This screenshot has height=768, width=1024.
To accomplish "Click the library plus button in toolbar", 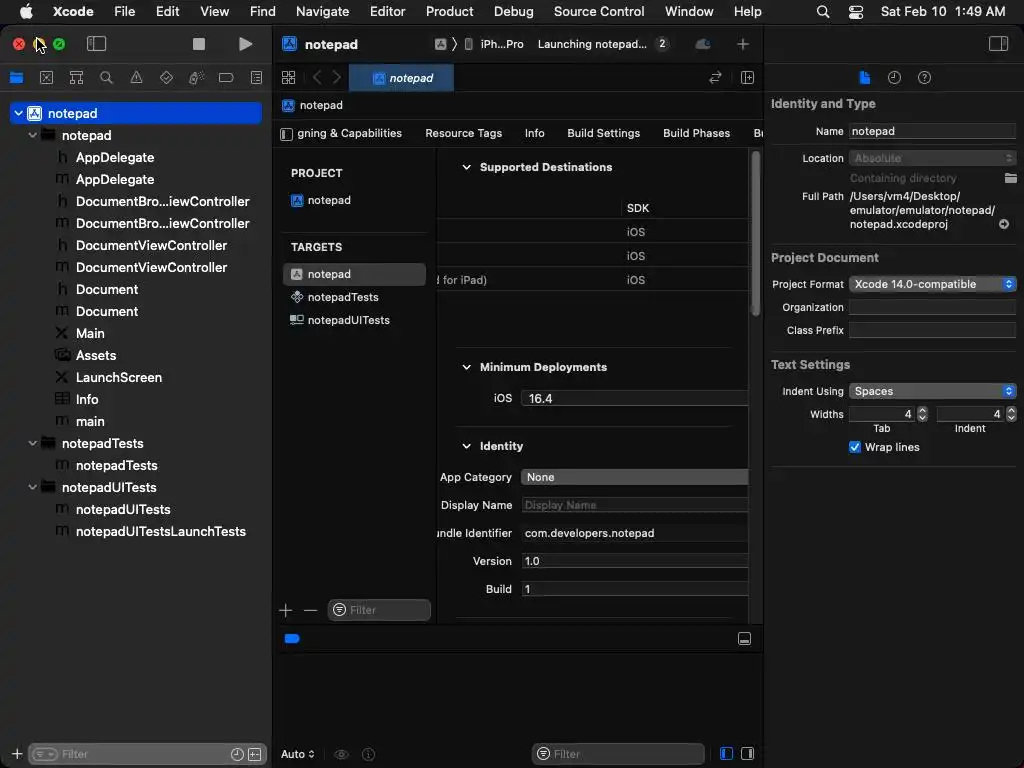I will coord(743,44).
